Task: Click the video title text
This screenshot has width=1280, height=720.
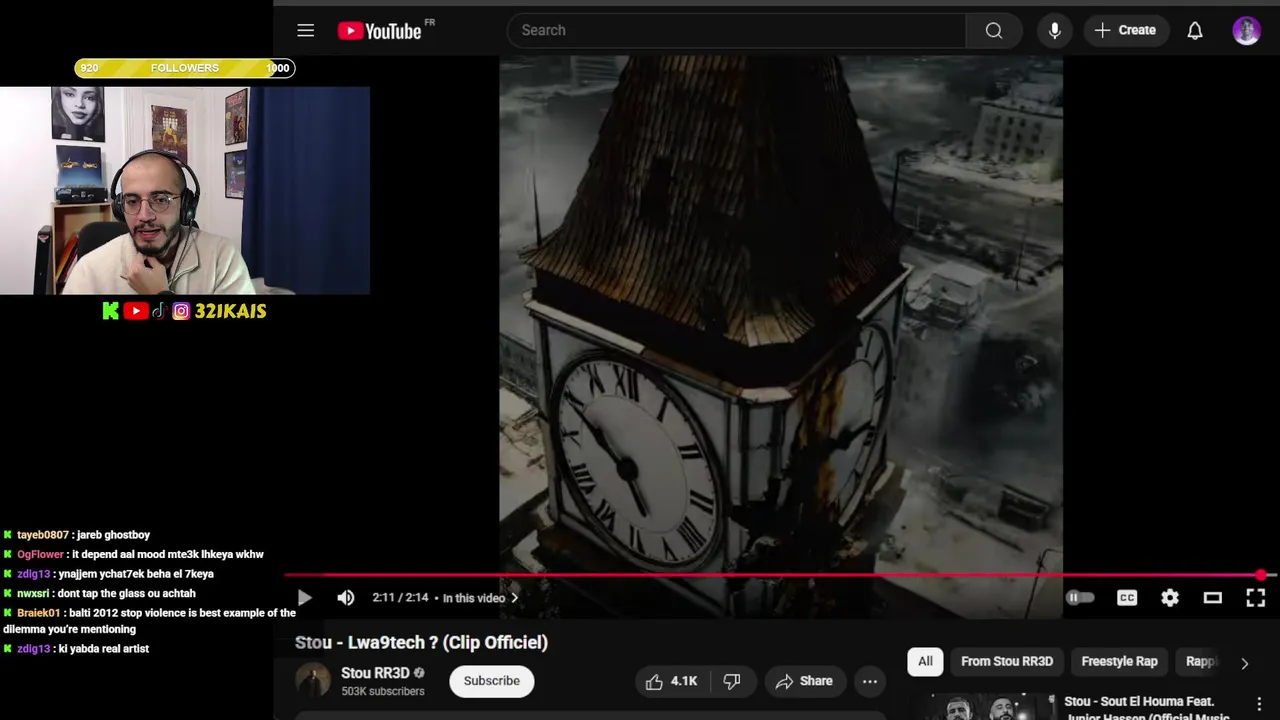Action: coord(421,642)
